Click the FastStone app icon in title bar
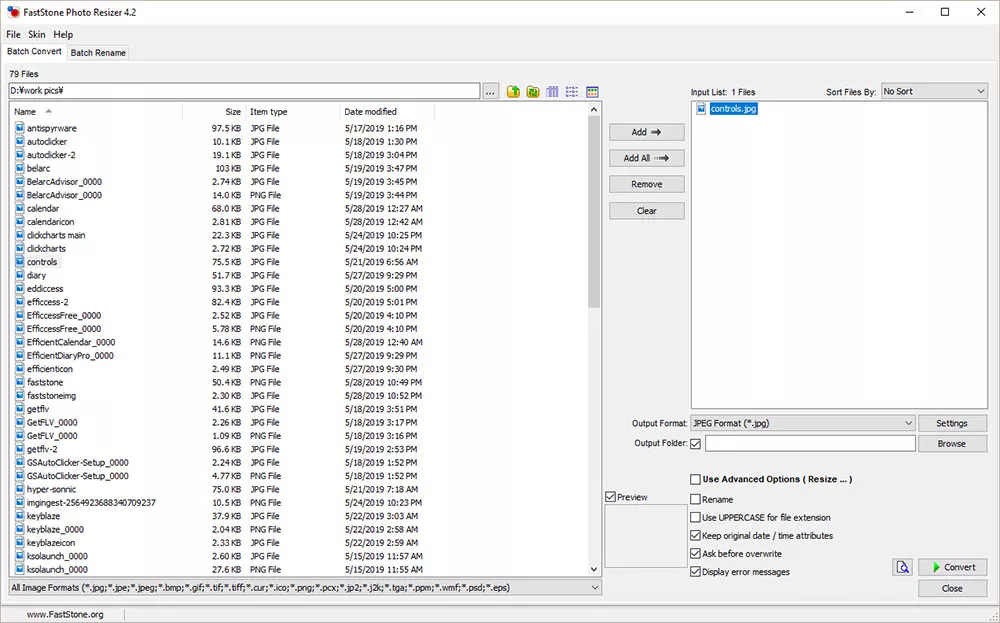 pos(13,12)
